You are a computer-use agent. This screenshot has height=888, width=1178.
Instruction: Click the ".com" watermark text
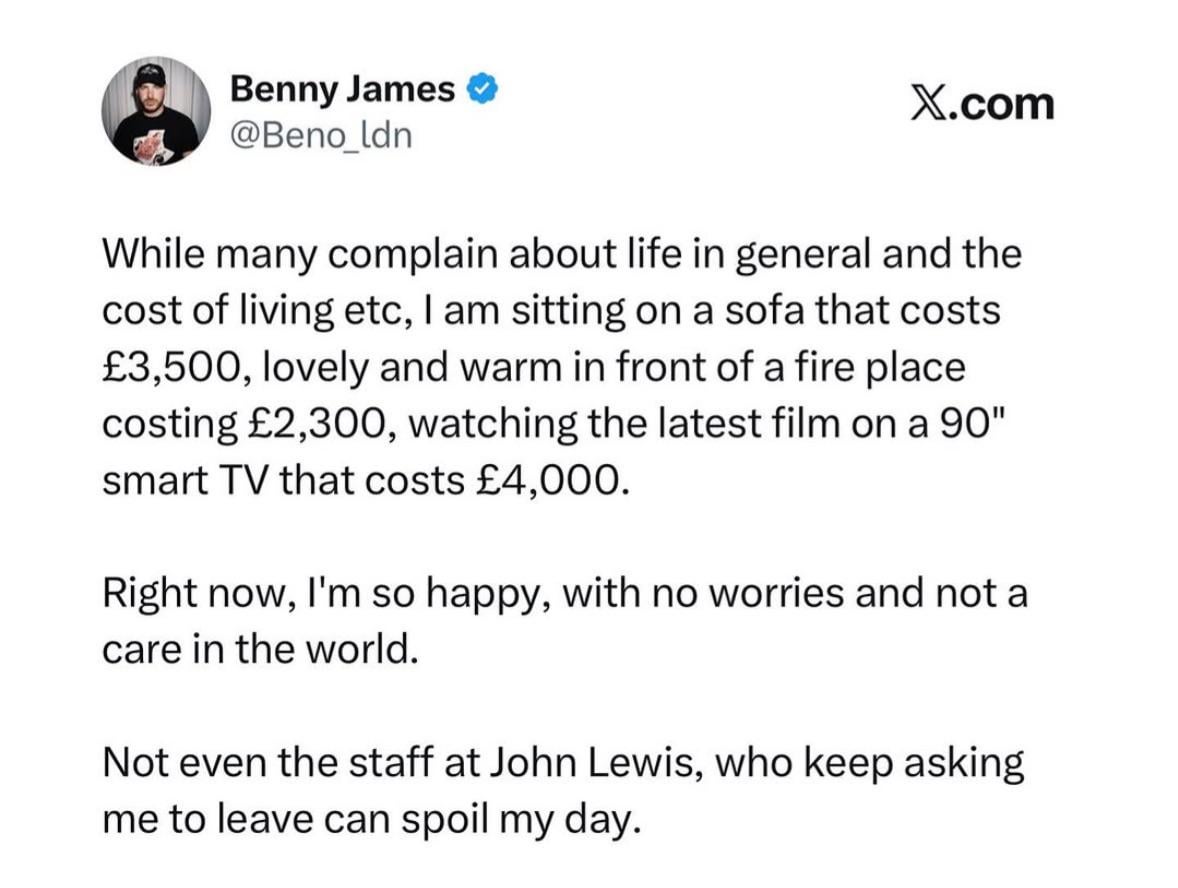[x=1003, y=103]
